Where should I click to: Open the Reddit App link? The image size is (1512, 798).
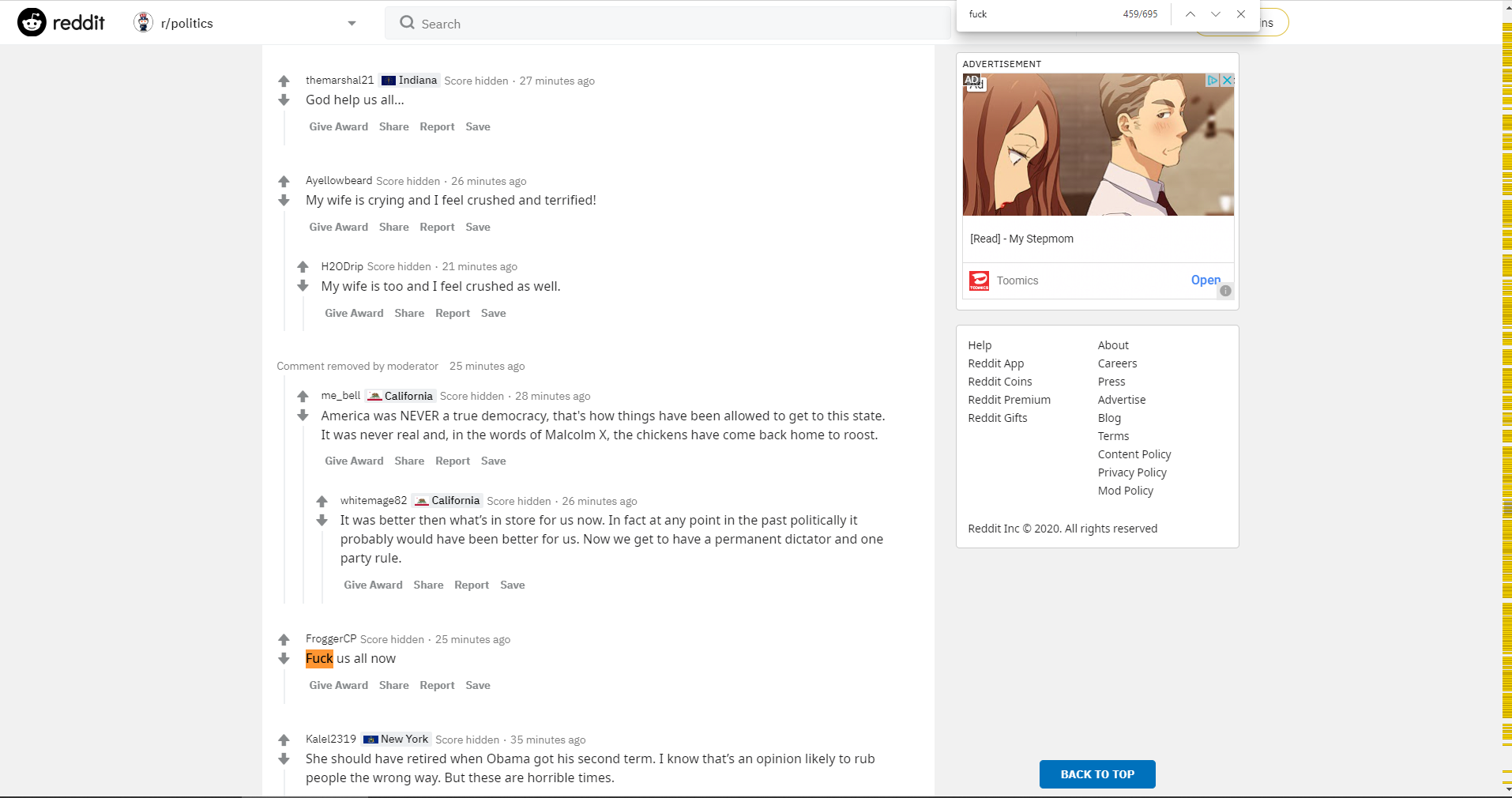point(995,363)
